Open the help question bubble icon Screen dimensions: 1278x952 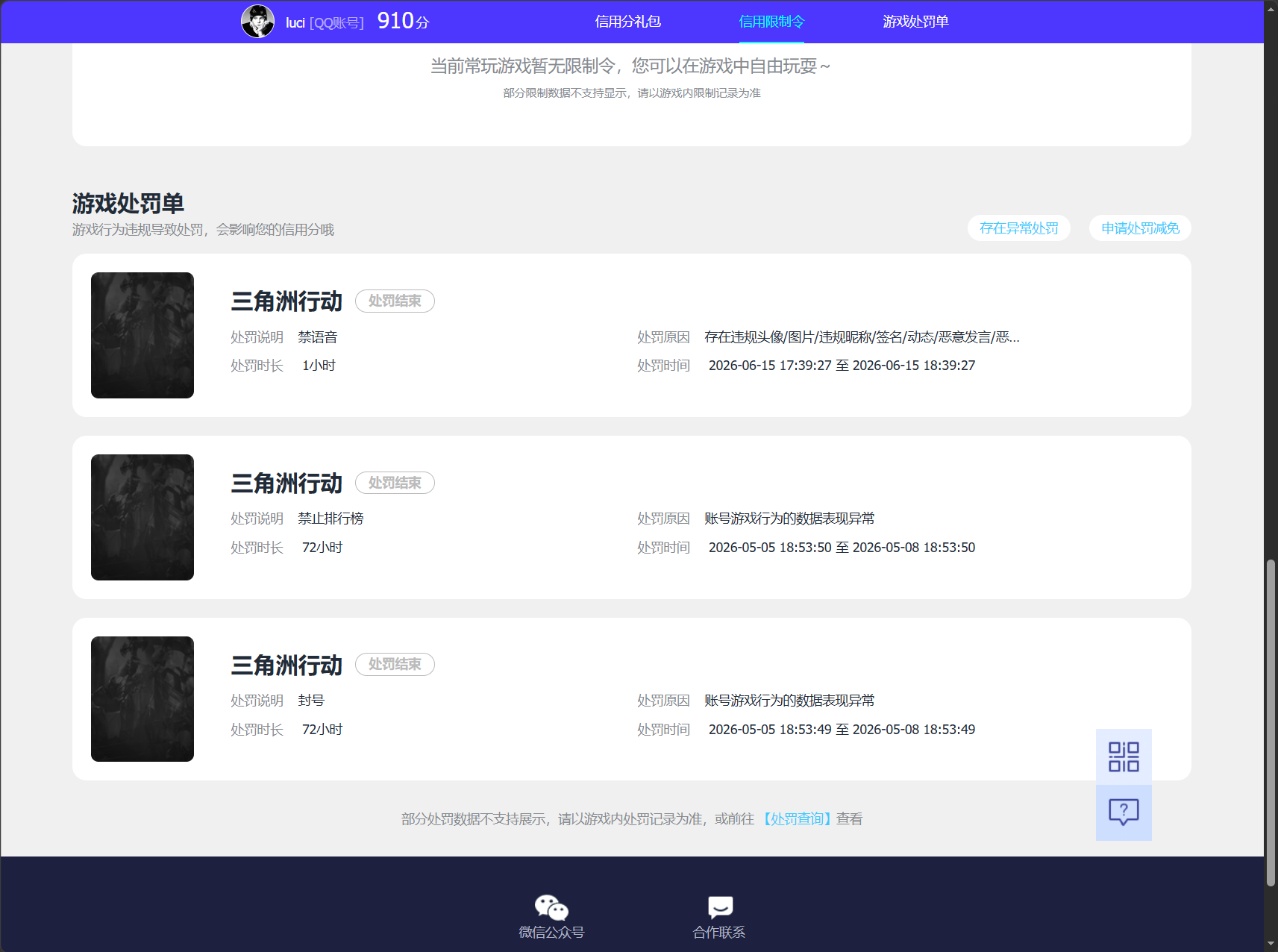tap(1124, 812)
